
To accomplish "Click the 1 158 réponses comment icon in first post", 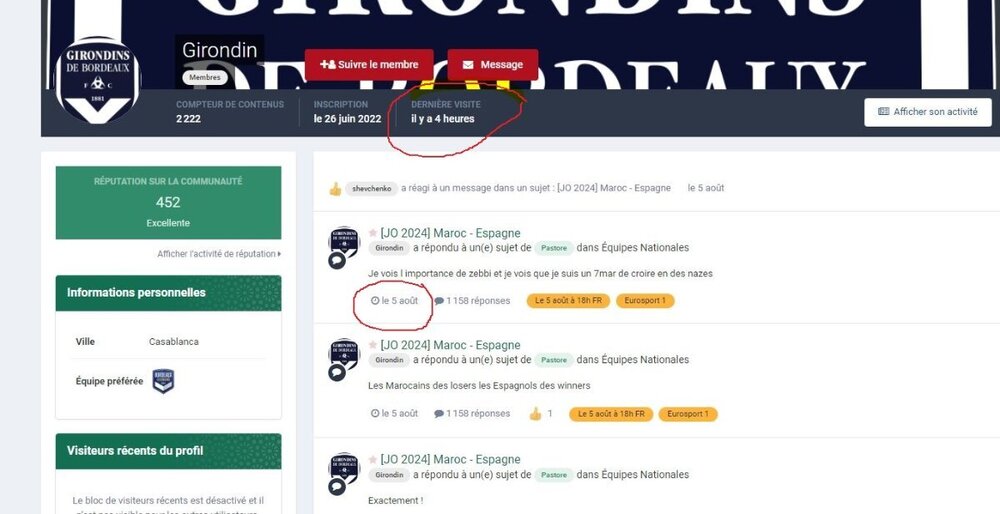I will point(439,301).
